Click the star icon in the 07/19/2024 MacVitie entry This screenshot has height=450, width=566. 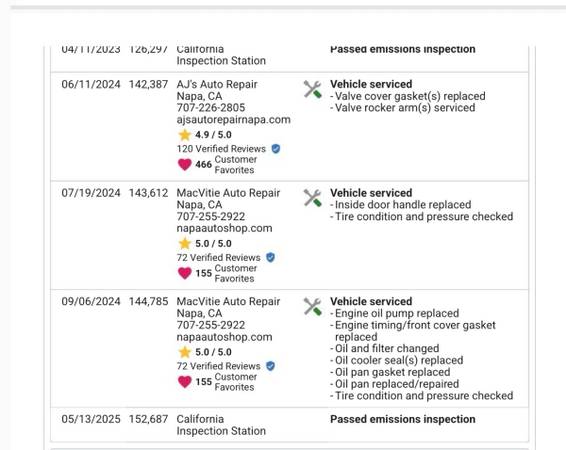pyautogui.click(x=184, y=243)
